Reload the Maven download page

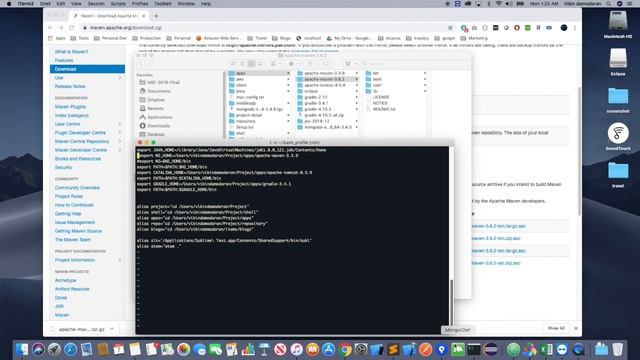tap(71, 28)
